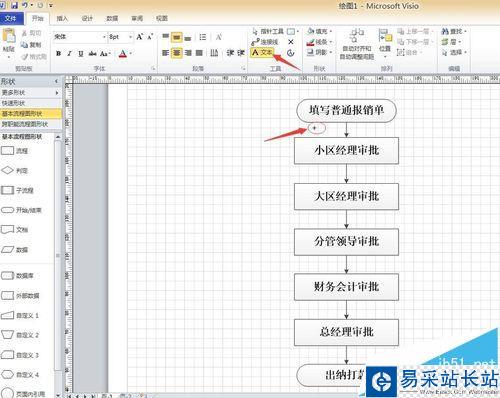The width and height of the screenshot is (500, 398).
Task: Click the red font color A swatch
Action: coord(123,53)
